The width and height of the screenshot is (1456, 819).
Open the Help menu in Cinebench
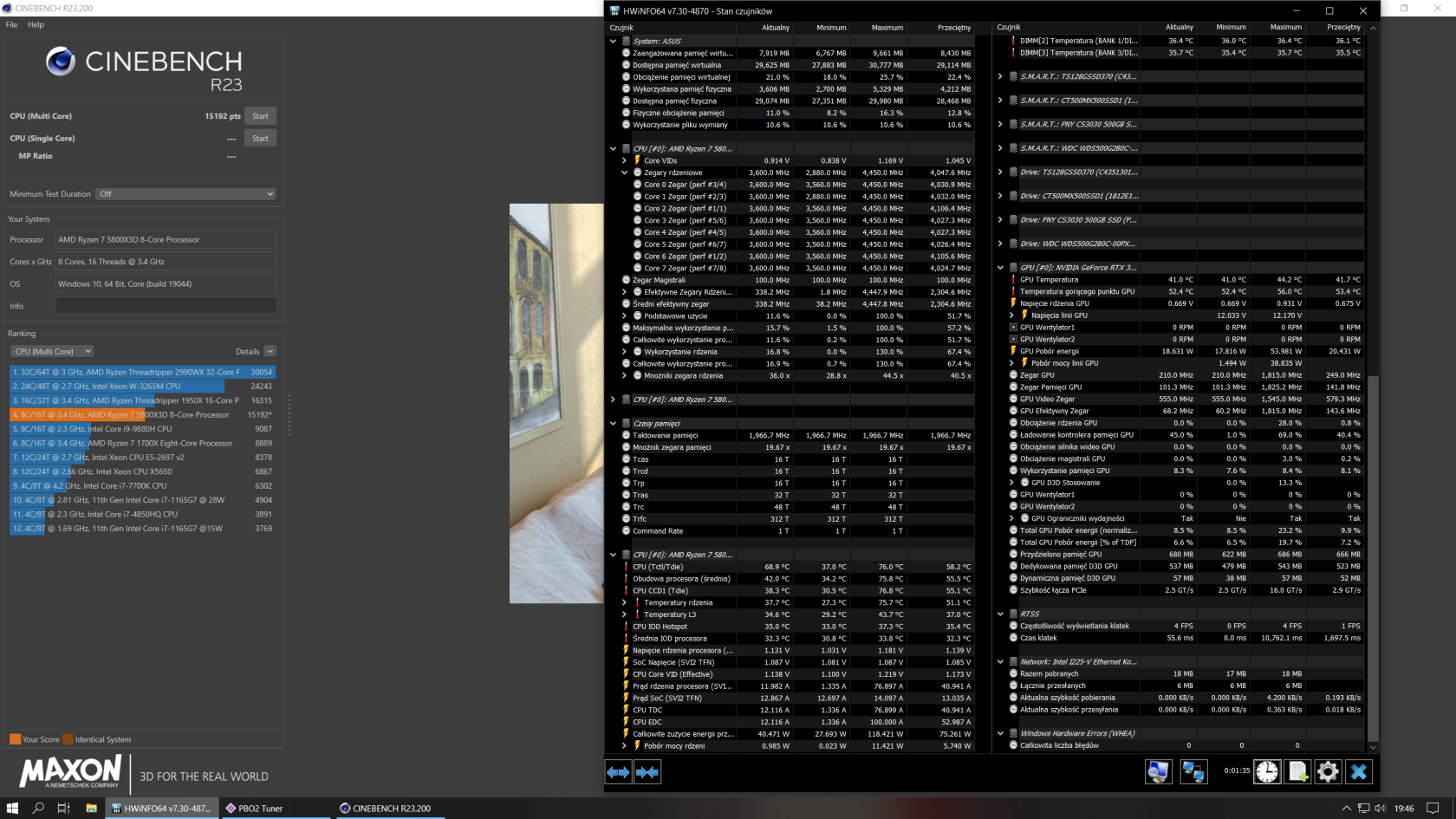tap(36, 24)
